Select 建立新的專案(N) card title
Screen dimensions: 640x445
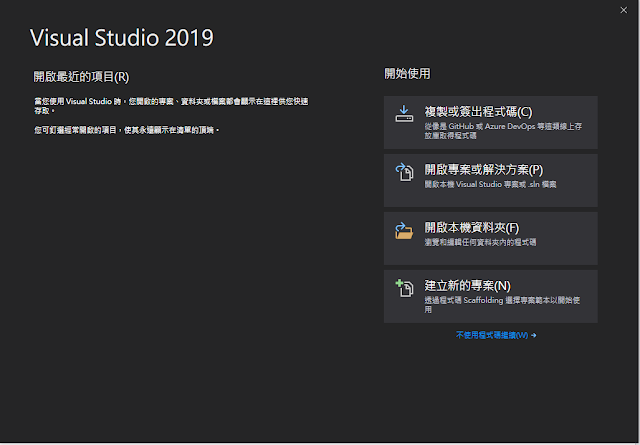tap(467, 285)
